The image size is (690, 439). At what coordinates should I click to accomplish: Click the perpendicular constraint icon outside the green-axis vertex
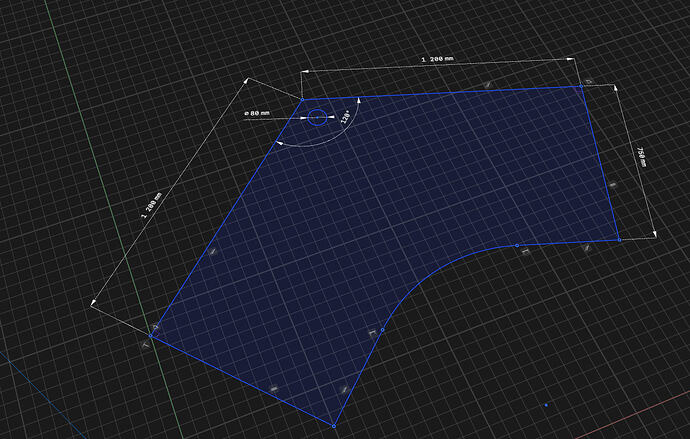tap(146, 345)
